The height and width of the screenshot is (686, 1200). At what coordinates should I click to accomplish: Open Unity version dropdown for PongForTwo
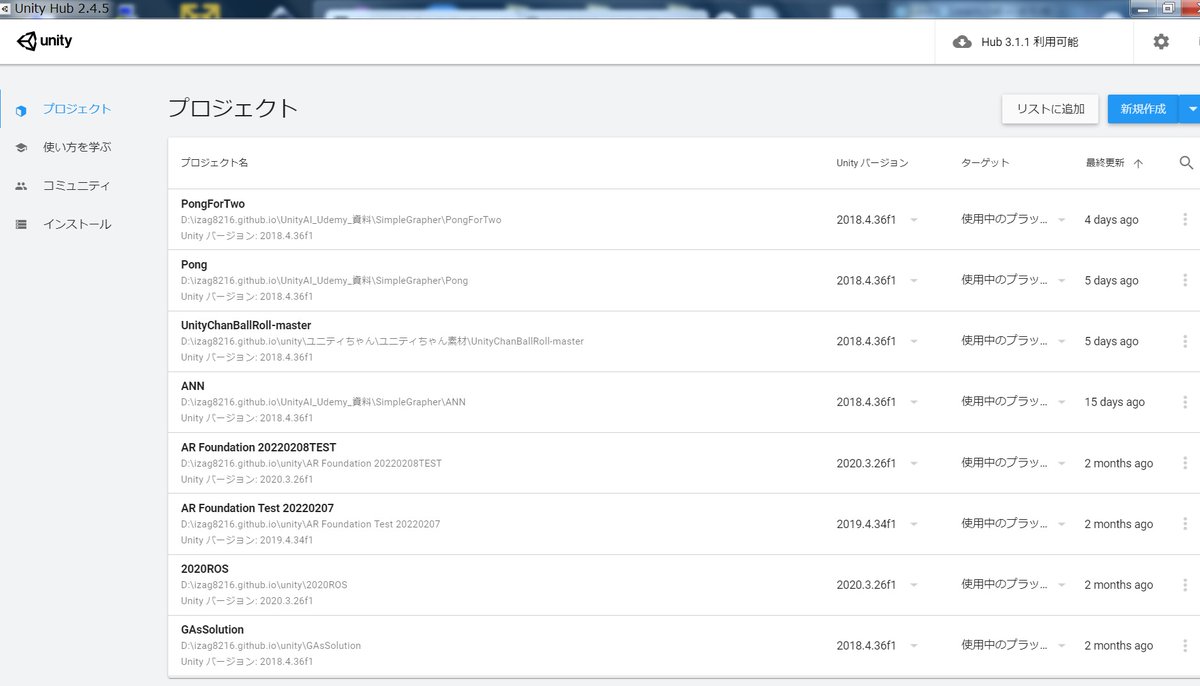click(914, 220)
